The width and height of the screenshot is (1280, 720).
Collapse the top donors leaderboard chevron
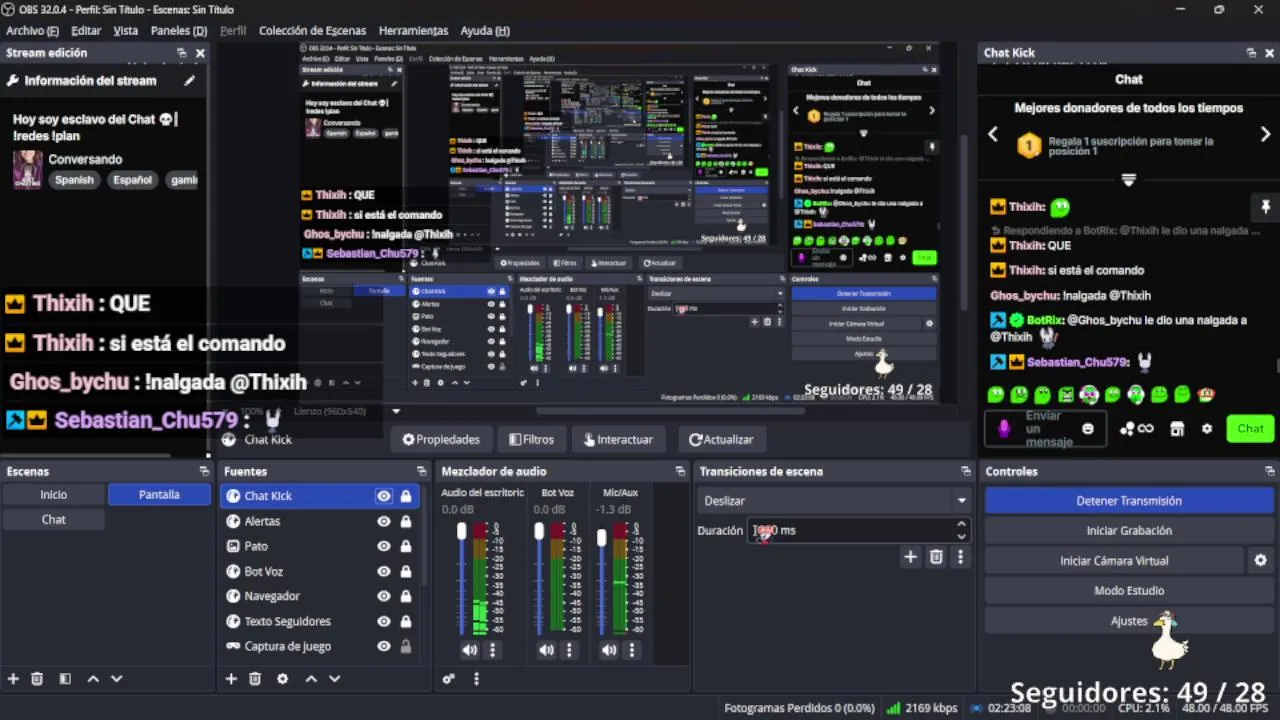coord(1129,180)
